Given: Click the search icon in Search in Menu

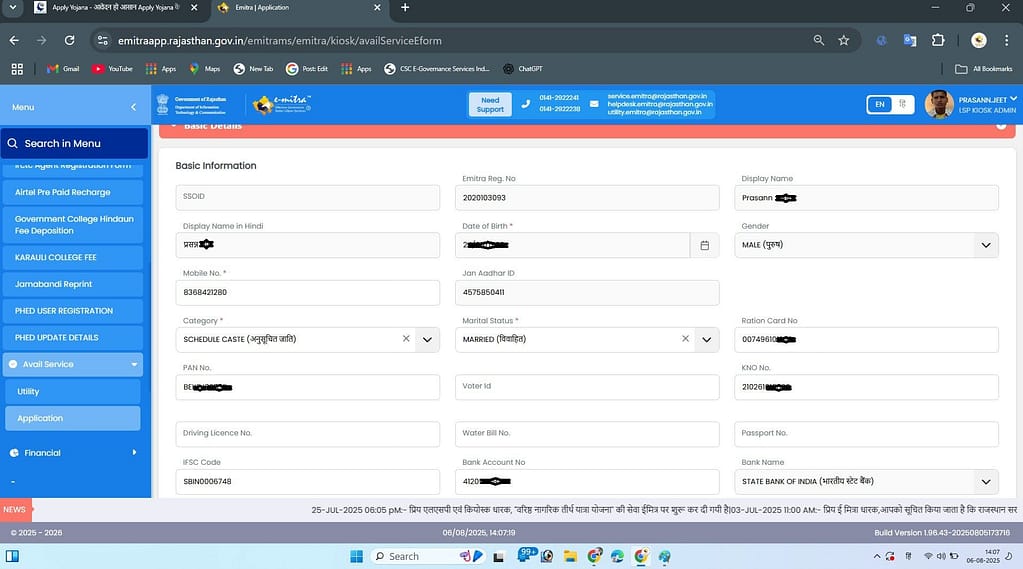Looking at the screenshot, I should coord(13,144).
